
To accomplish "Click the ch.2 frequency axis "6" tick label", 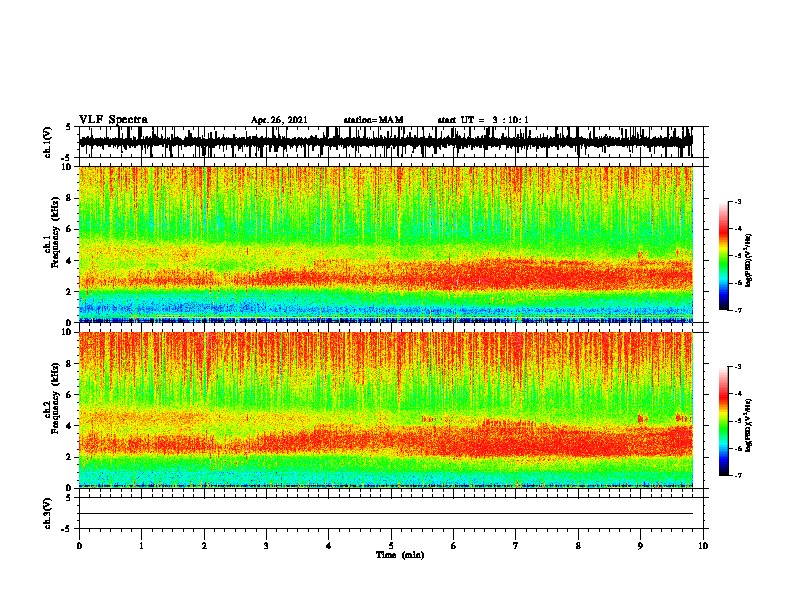I will 70,394.
